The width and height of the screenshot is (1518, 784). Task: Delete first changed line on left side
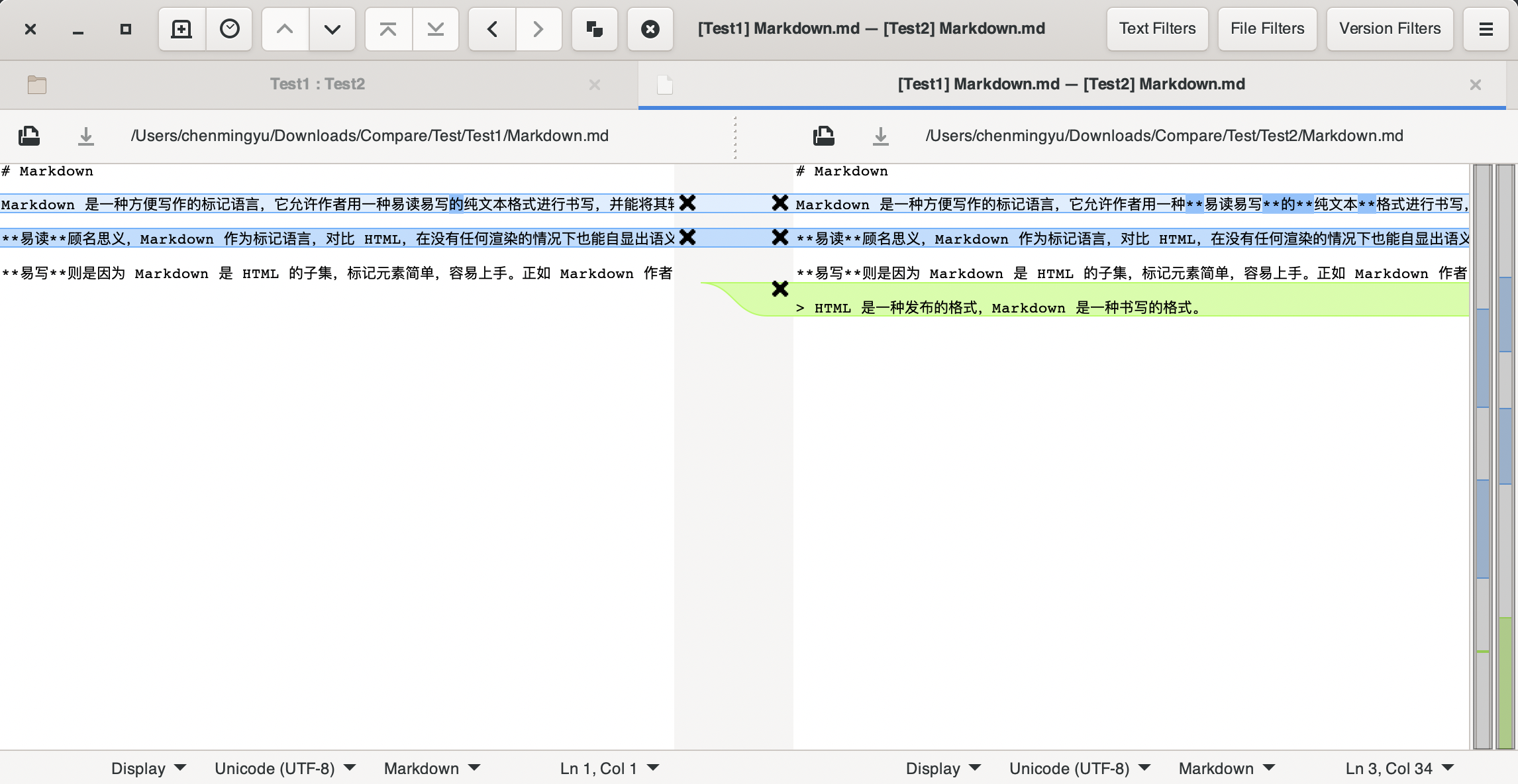pos(688,203)
